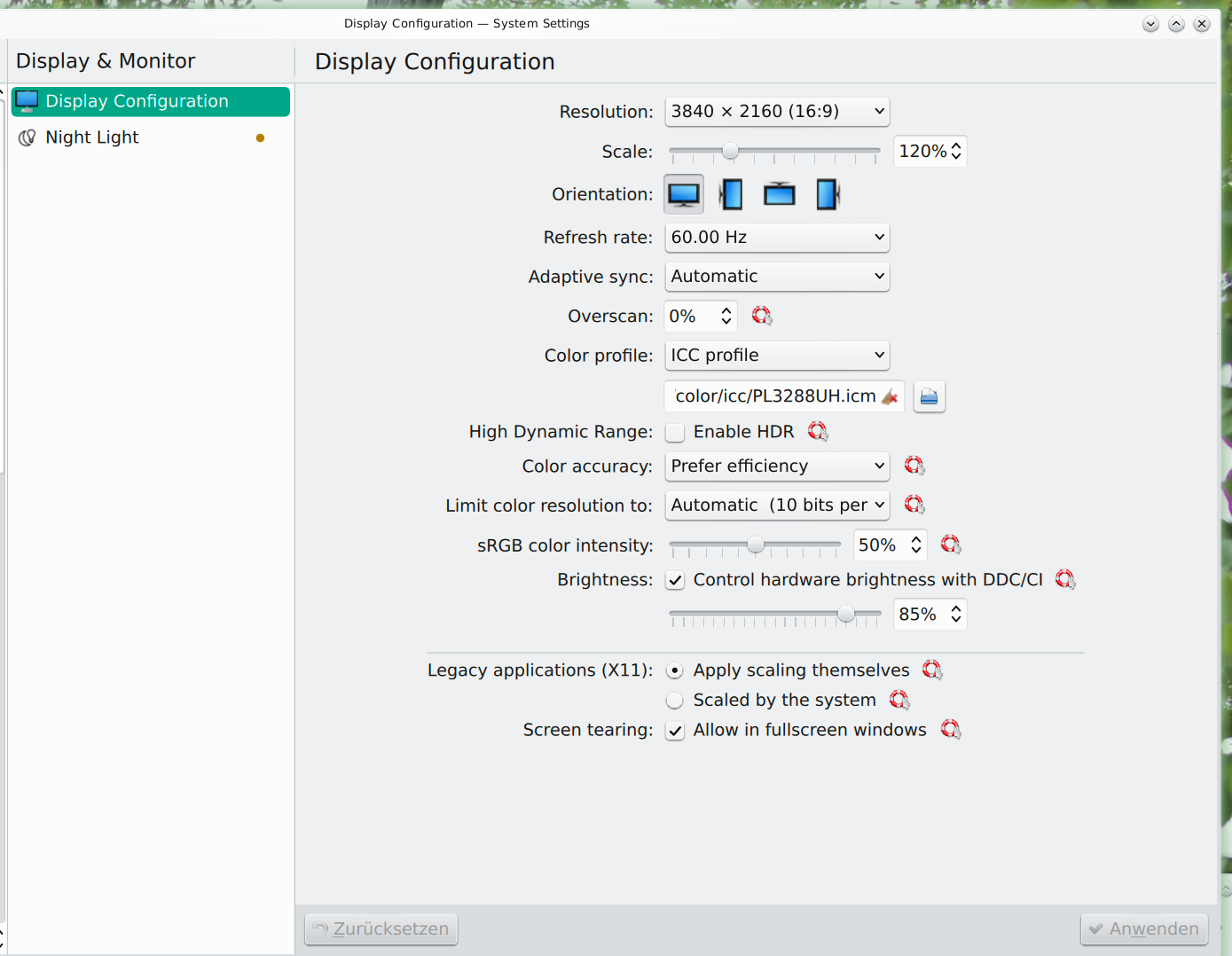The width and height of the screenshot is (1232, 956).
Task: Choose the upside-down orientation icon
Action: coord(779,194)
